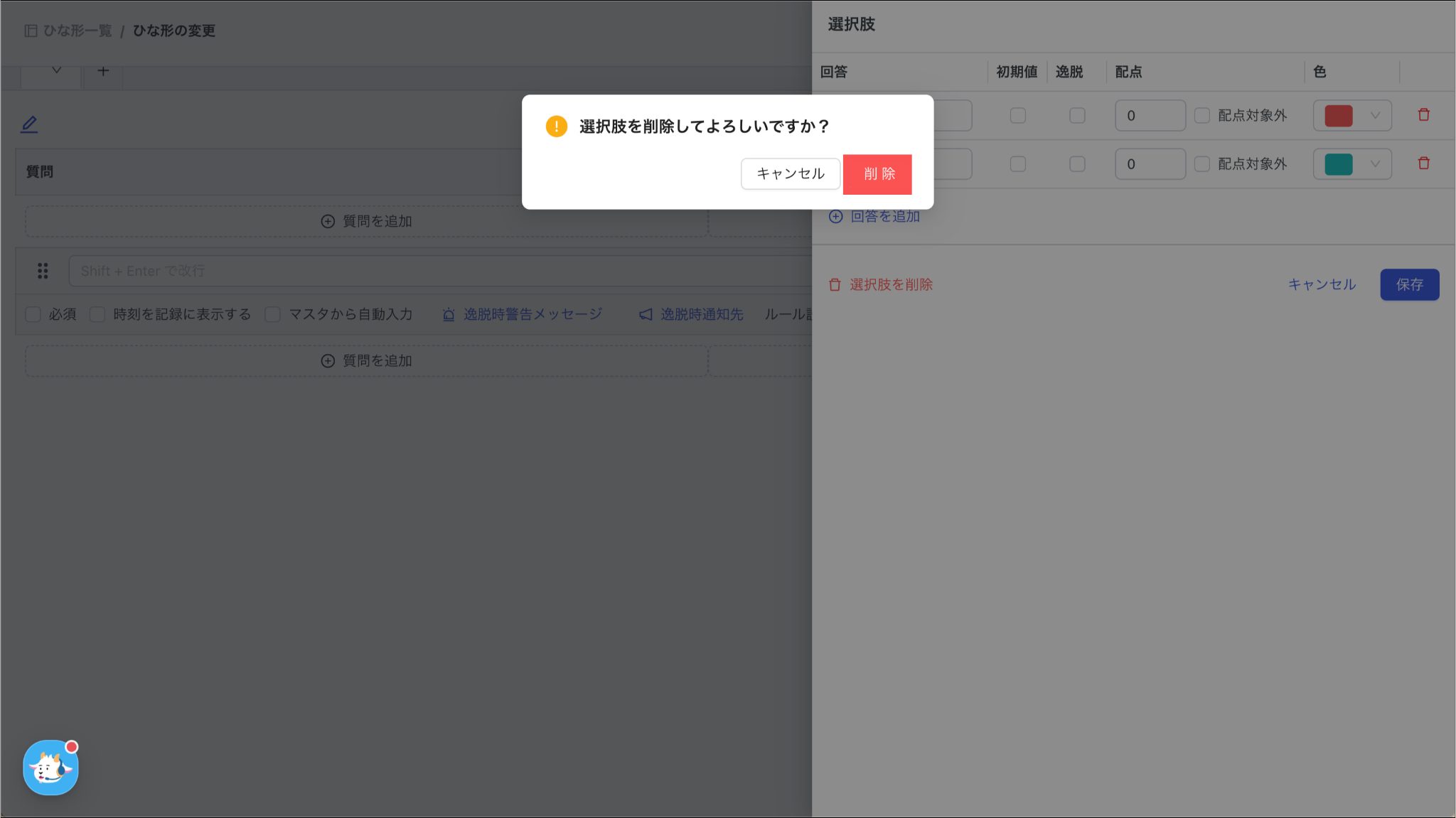Click the pencil edit icon
This screenshot has height=818, width=1456.
pyautogui.click(x=29, y=124)
